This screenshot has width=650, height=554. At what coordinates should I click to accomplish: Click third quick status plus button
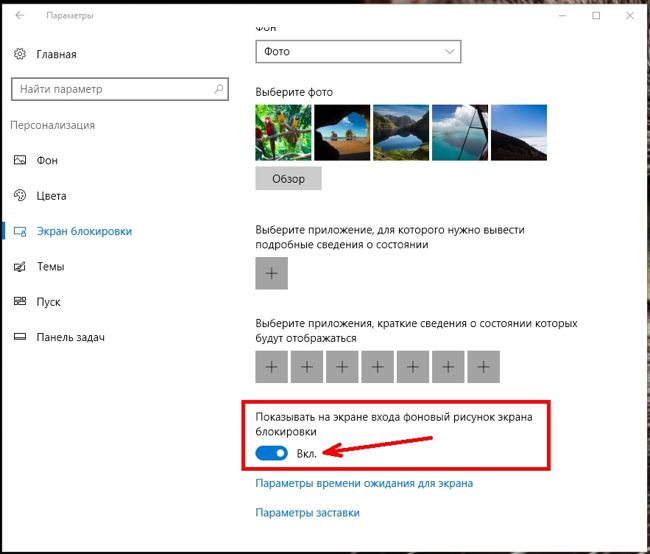[342, 367]
